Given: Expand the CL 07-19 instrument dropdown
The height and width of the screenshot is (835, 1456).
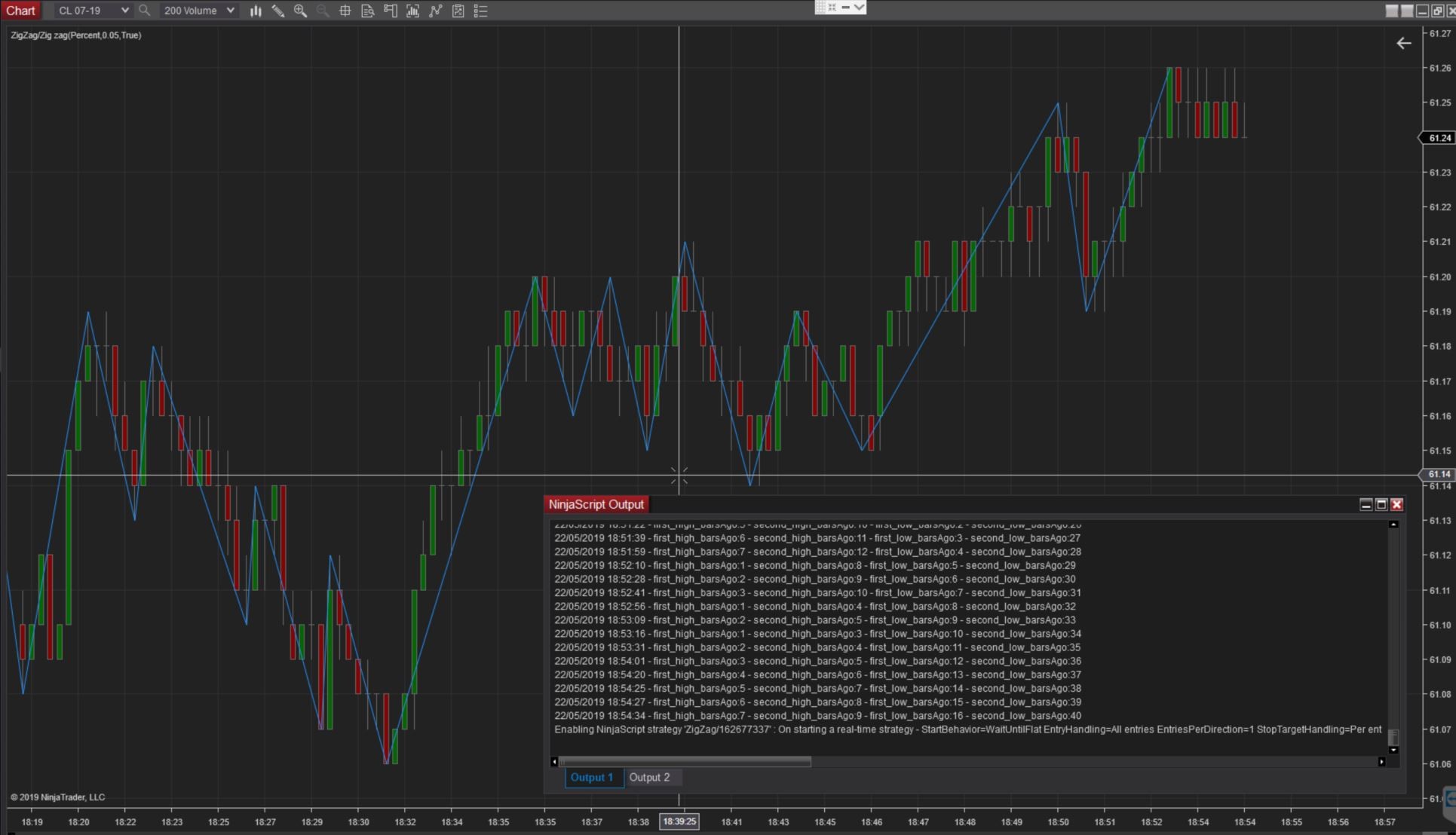Looking at the screenshot, I should point(124,11).
